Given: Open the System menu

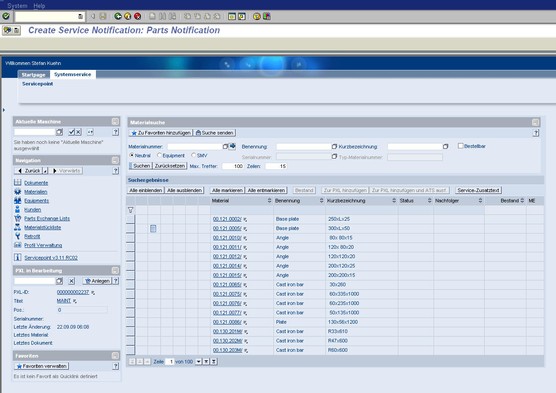Looking at the screenshot, I should coord(17,6).
